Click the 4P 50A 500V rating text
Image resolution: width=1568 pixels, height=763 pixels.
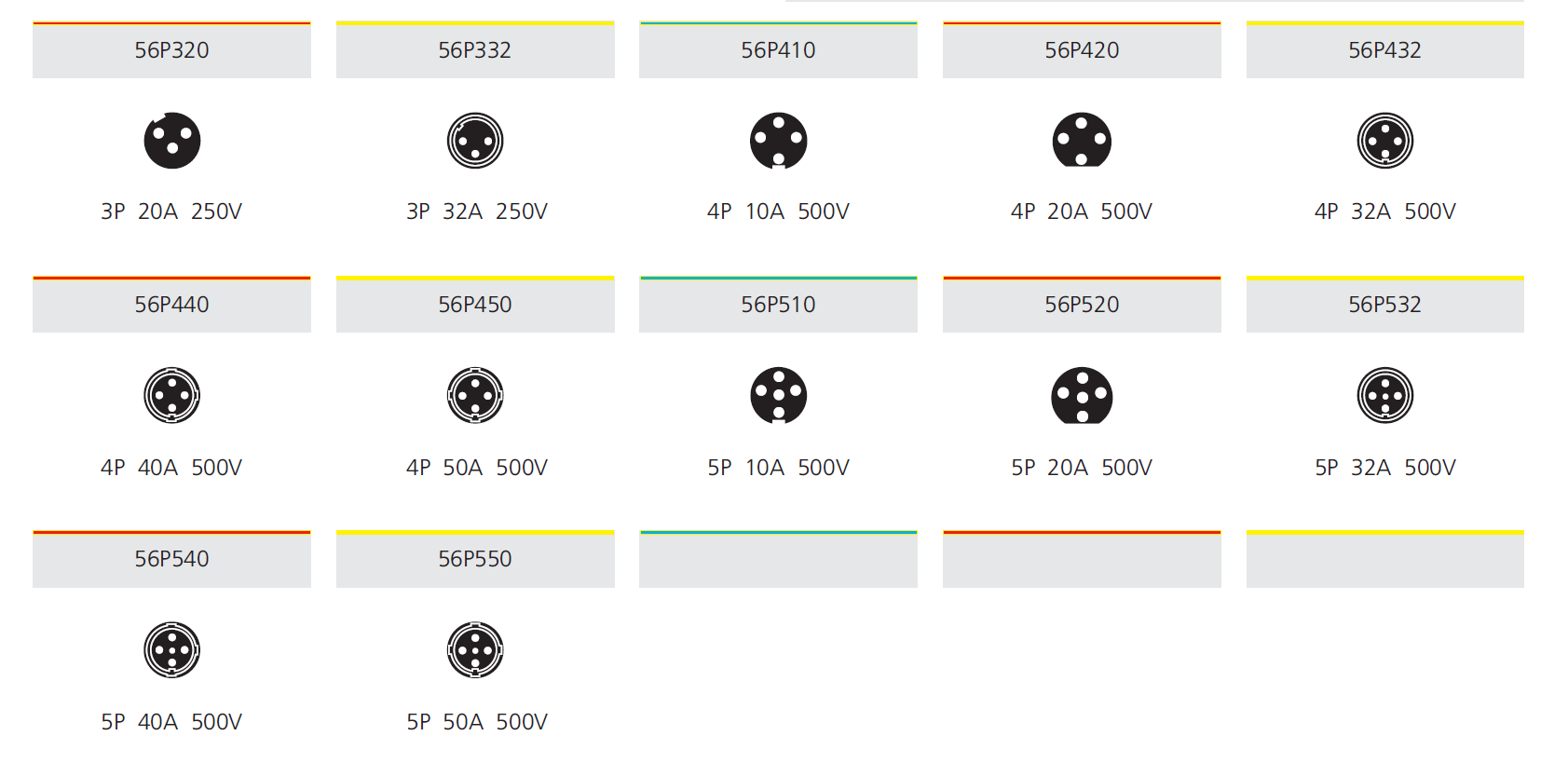pos(476,468)
